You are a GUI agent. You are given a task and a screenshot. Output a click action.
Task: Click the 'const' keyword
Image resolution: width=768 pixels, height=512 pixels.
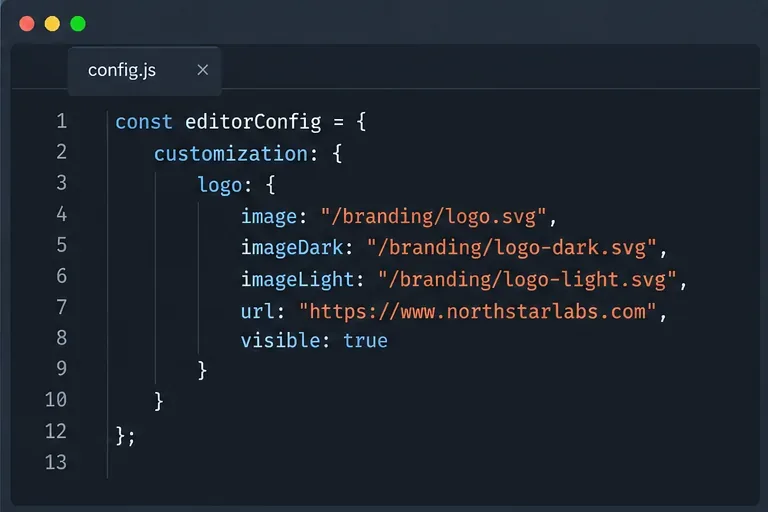coord(144,122)
